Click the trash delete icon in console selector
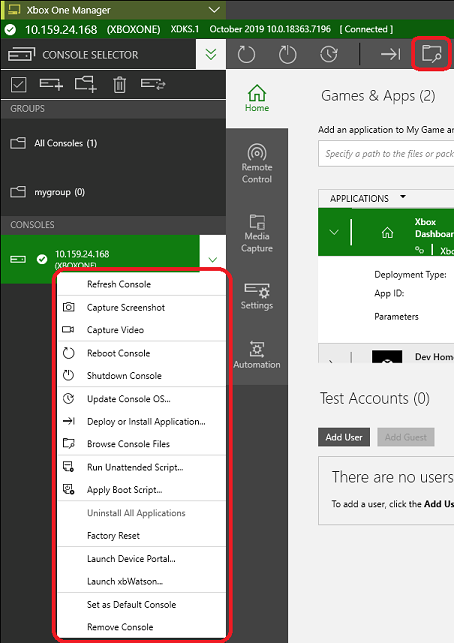Viewport: 454px width, 643px height. 119,85
